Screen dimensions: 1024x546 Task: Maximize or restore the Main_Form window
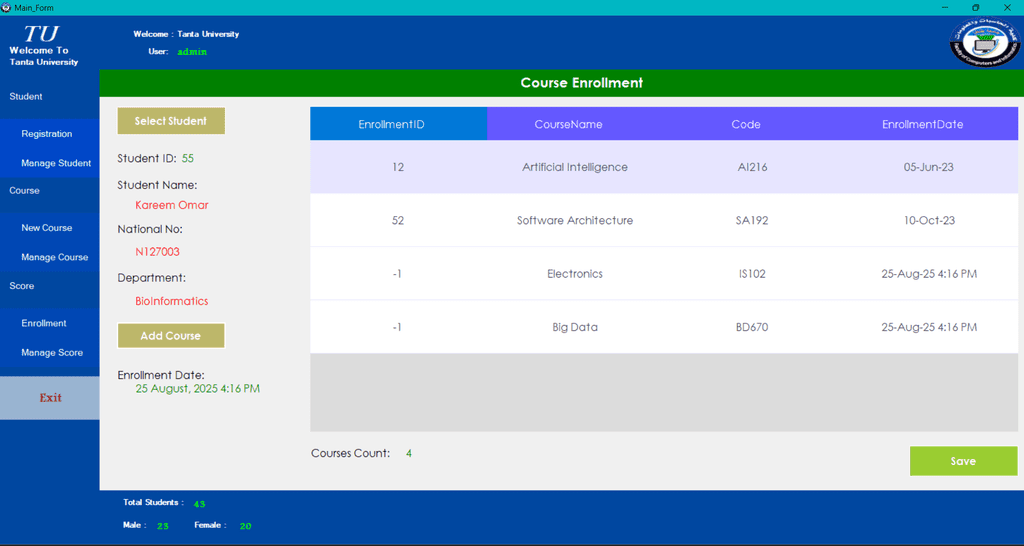976,7
